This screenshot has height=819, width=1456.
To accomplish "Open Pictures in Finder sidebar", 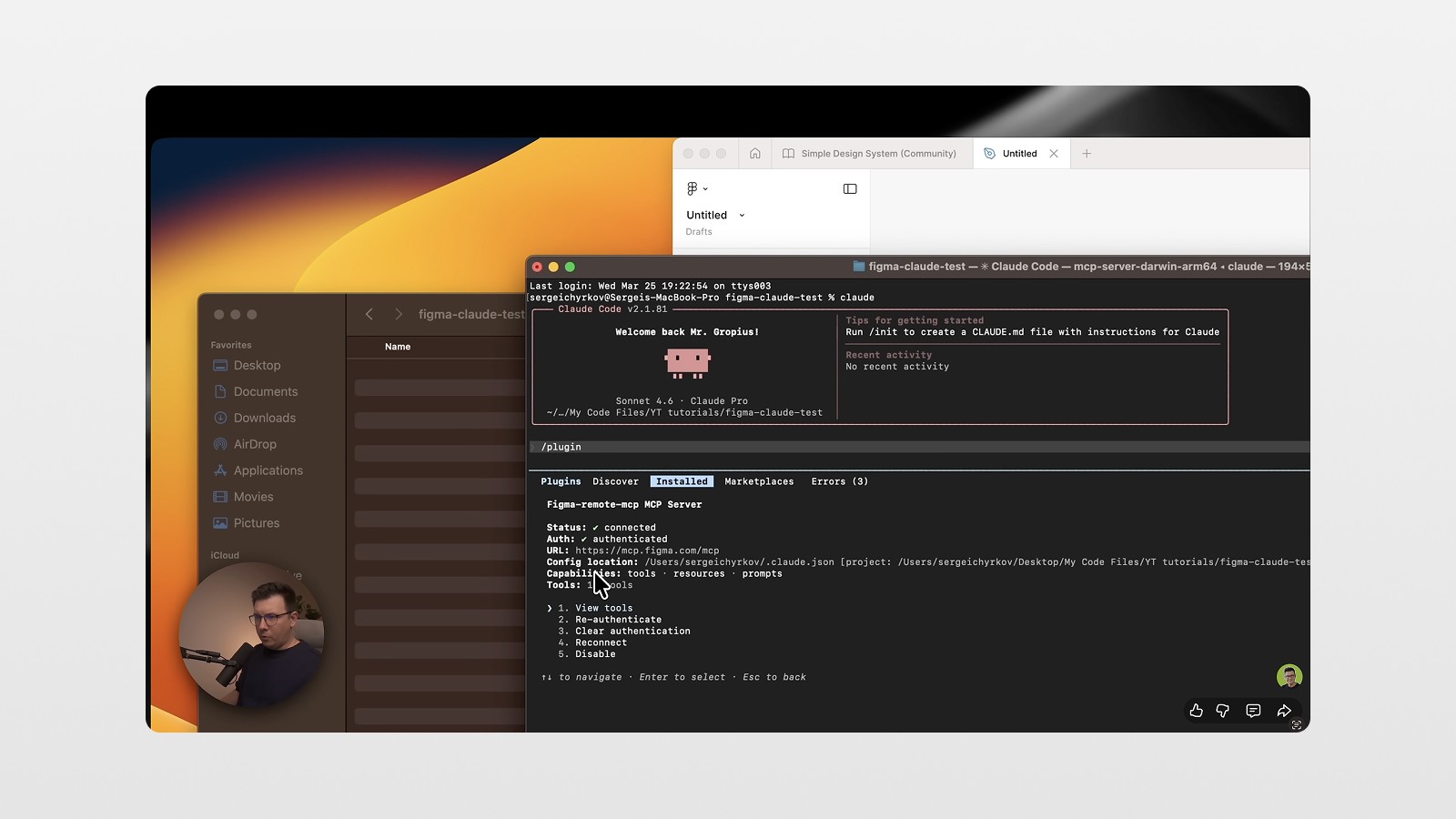I will [x=246, y=523].
